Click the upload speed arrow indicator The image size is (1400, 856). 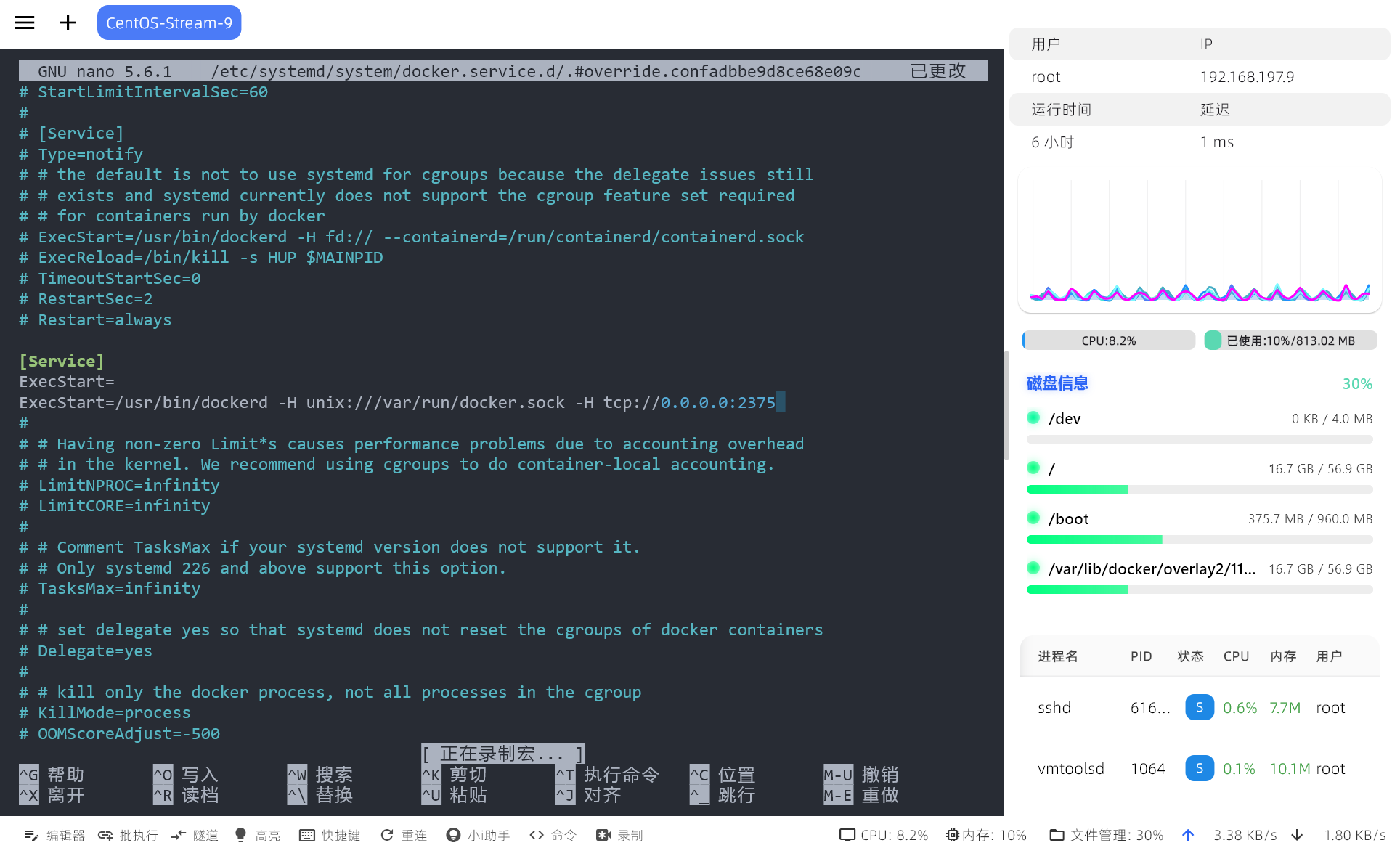click(x=1188, y=835)
